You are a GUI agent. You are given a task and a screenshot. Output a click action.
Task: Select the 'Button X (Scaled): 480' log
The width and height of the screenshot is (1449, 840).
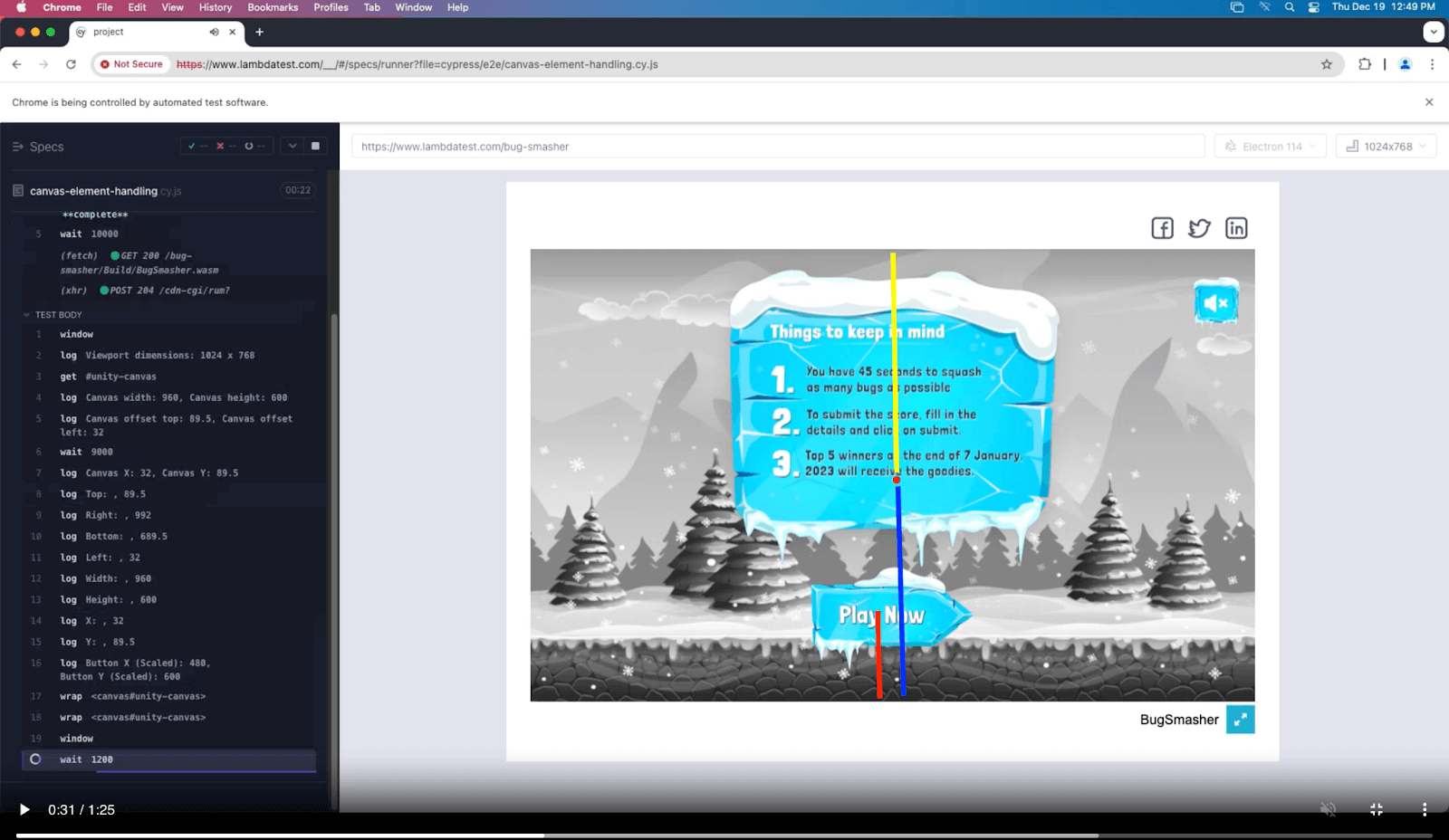(169, 670)
